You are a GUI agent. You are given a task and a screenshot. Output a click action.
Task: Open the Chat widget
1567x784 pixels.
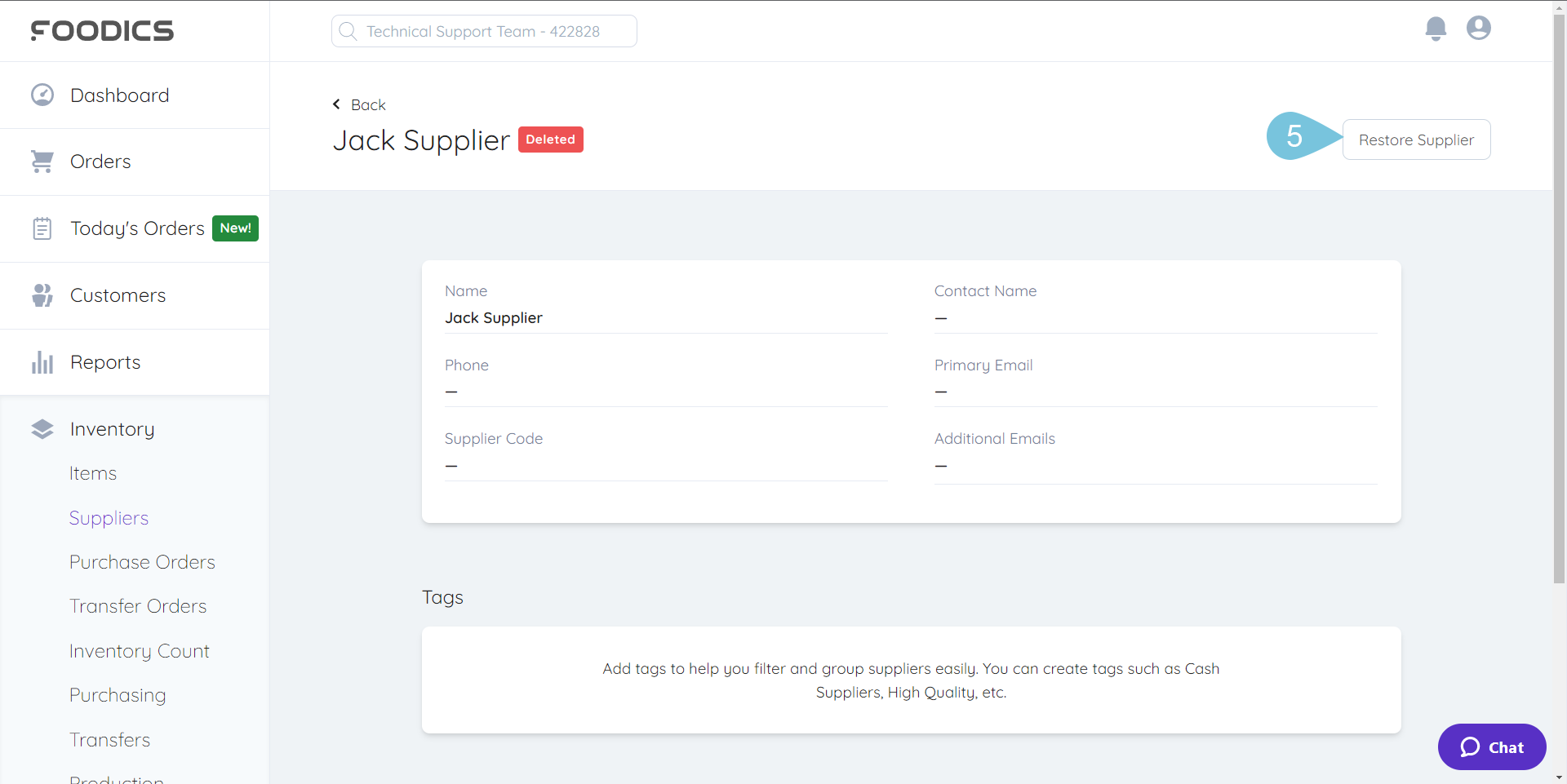click(1491, 746)
